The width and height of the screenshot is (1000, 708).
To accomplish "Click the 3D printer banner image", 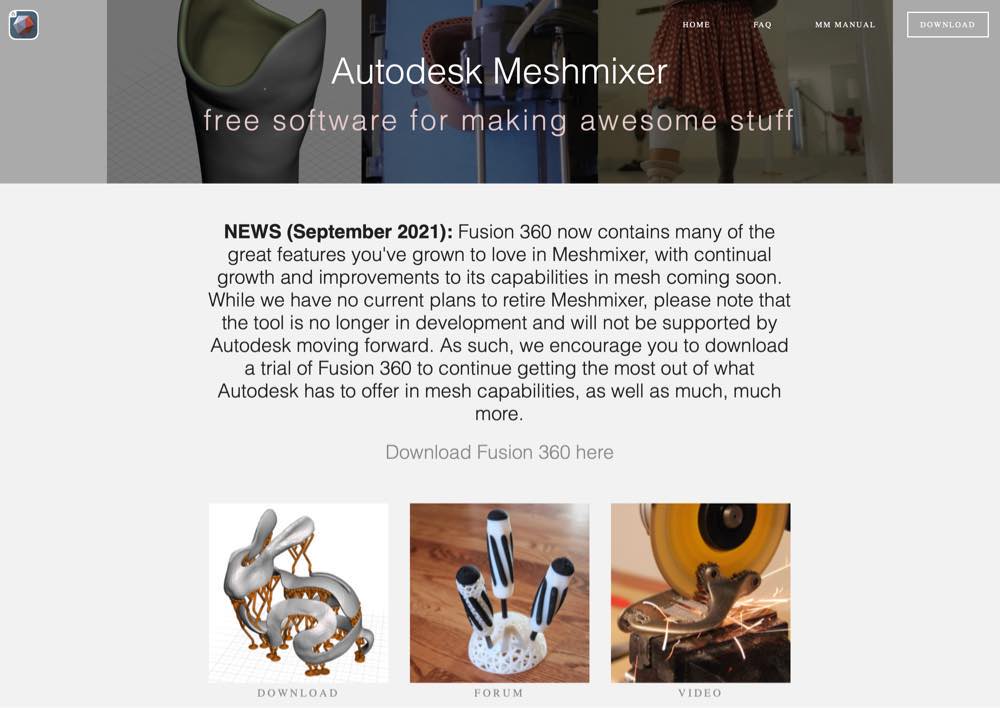I will (x=480, y=92).
